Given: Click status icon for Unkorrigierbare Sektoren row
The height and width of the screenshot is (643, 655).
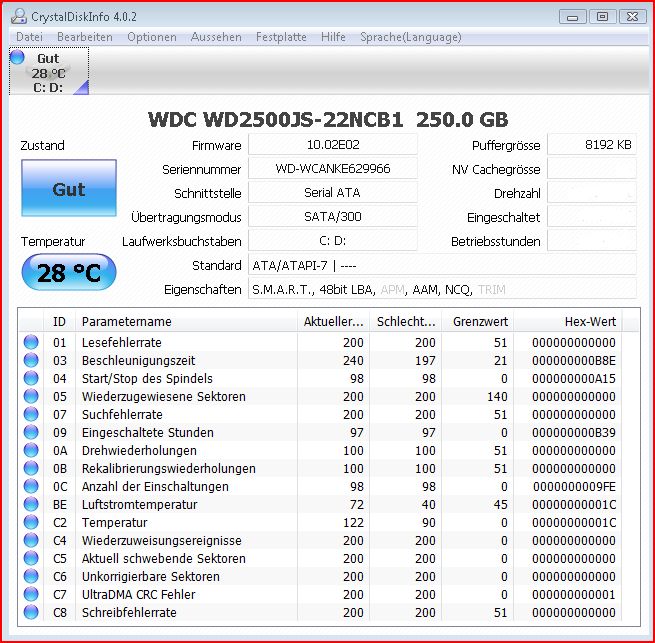Looking at the screenshot, I should (31, 576).
